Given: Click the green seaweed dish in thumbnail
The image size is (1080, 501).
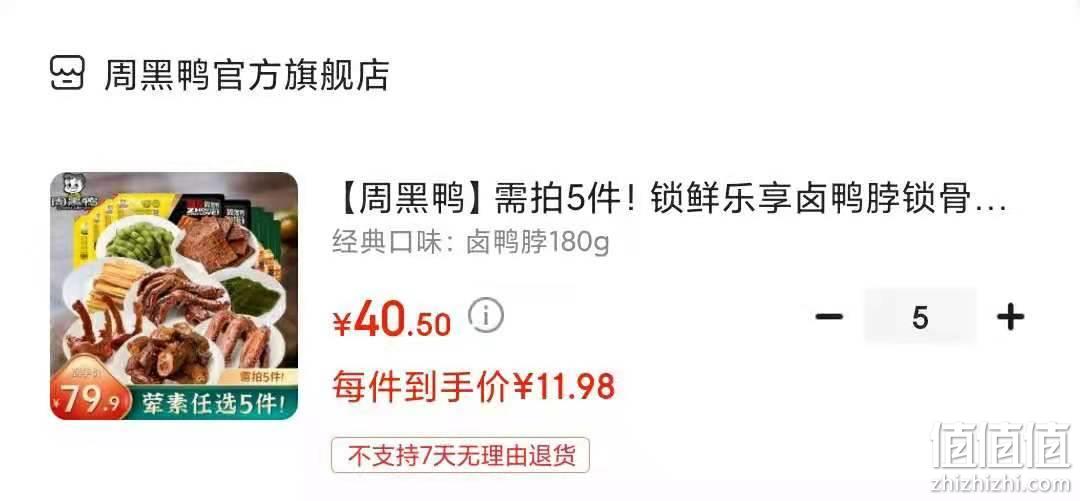Looking at the screenshot, I should click(254, 296).
